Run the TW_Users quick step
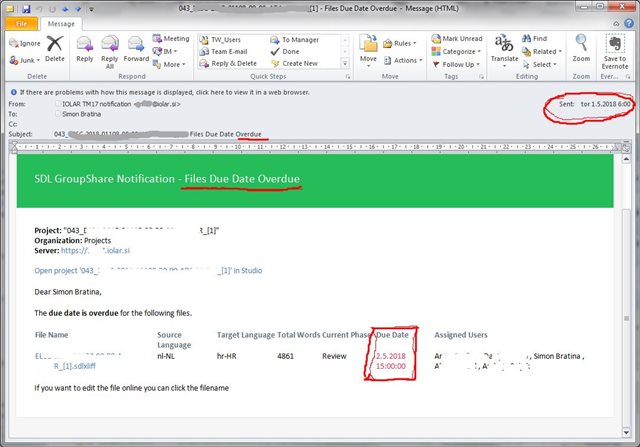The height and width of the screenshot is (447, 640). [x=220, y=40]
